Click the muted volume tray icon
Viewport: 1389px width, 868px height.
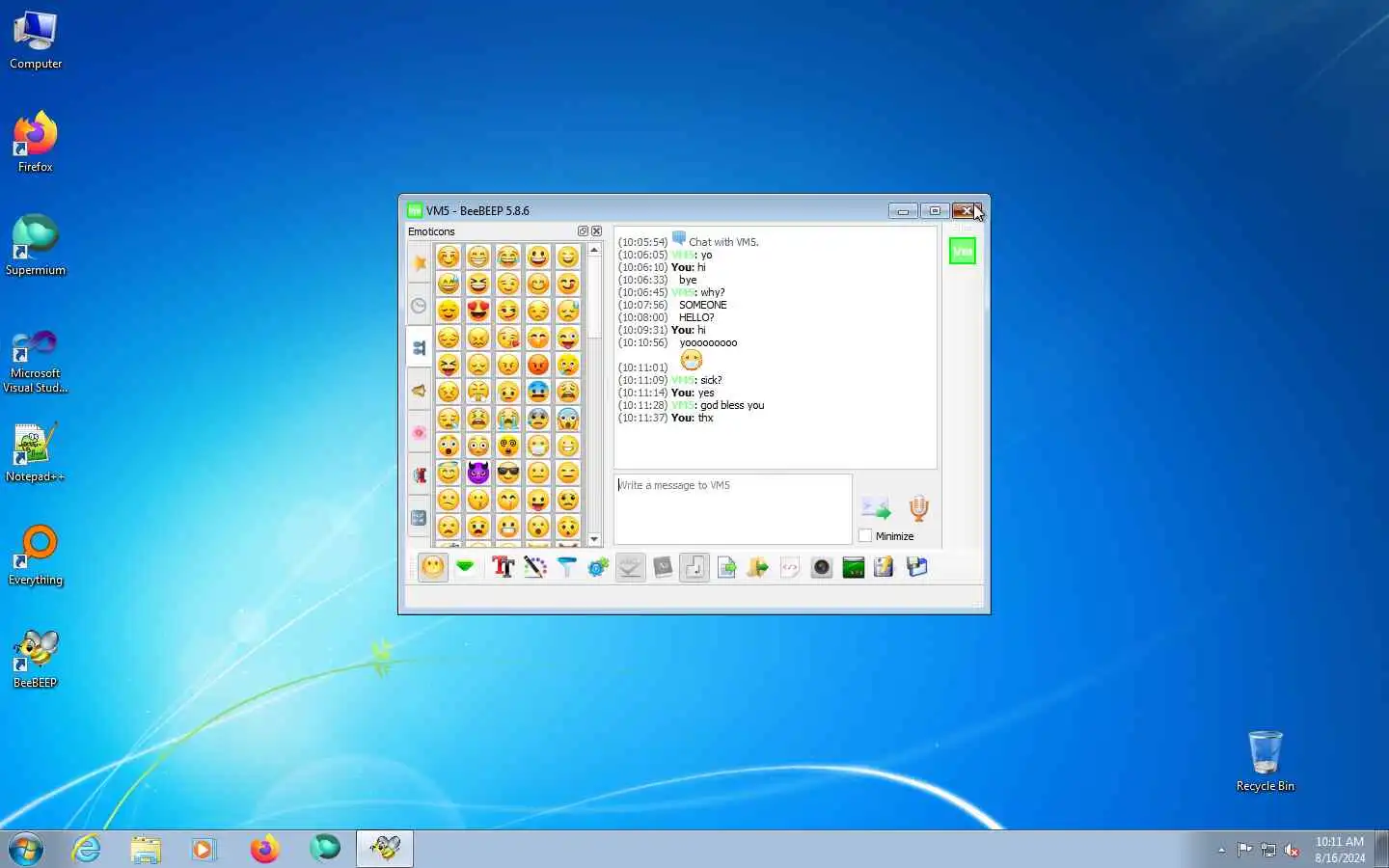[1292, 850]
